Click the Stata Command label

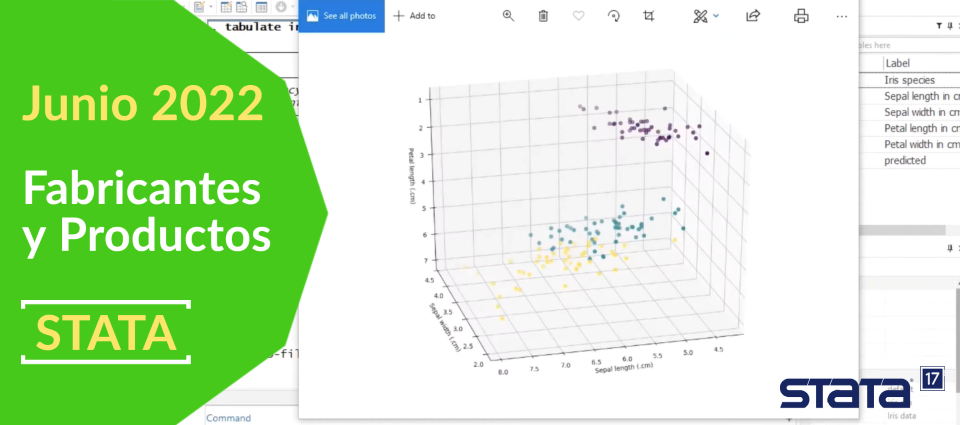coord(228,418)
